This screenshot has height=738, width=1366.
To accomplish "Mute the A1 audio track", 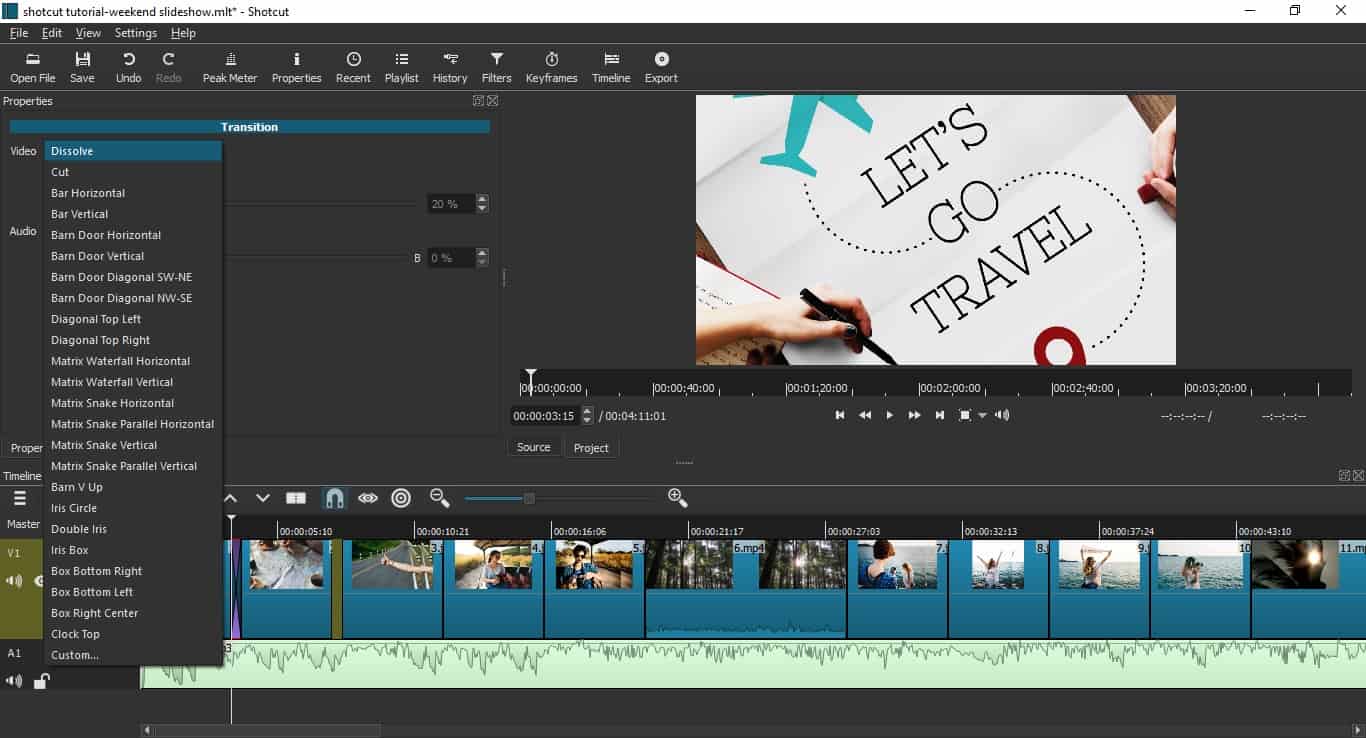I will [x=14, y=681].
